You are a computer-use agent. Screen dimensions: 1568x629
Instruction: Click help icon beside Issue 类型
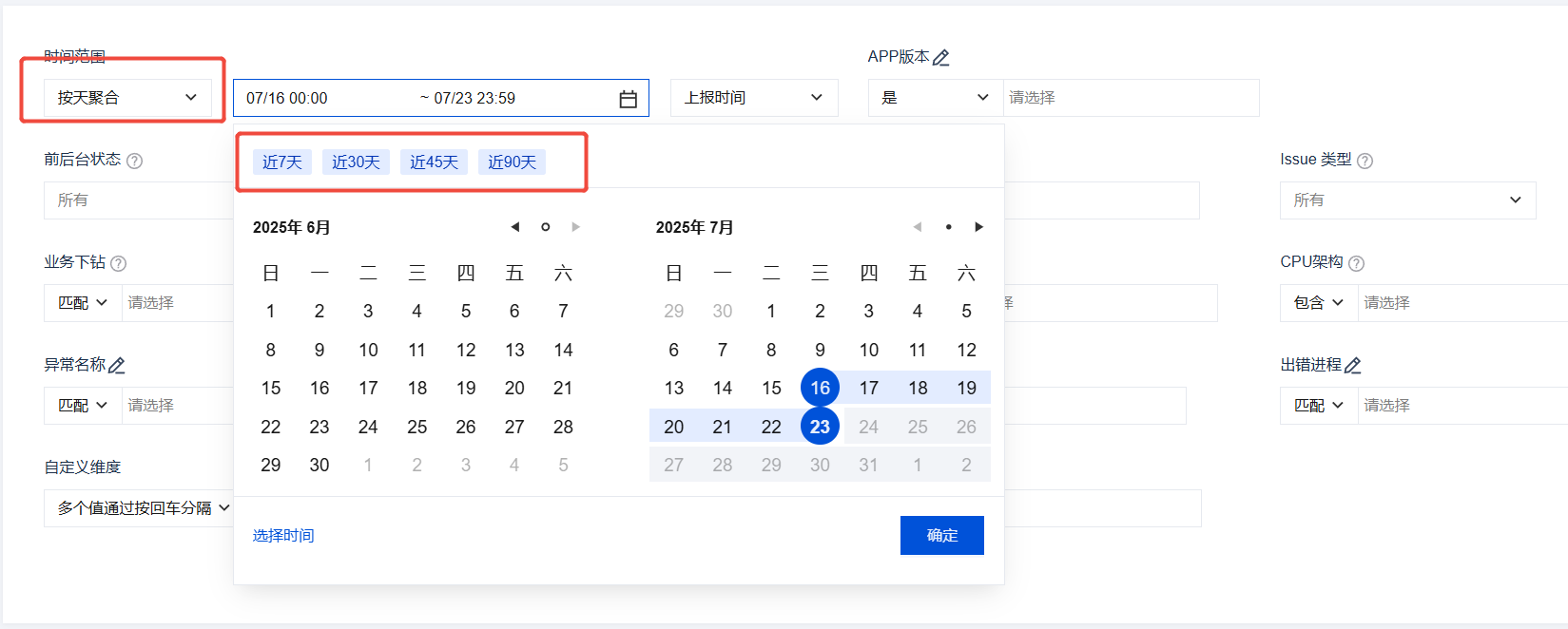coord(1365,161)
